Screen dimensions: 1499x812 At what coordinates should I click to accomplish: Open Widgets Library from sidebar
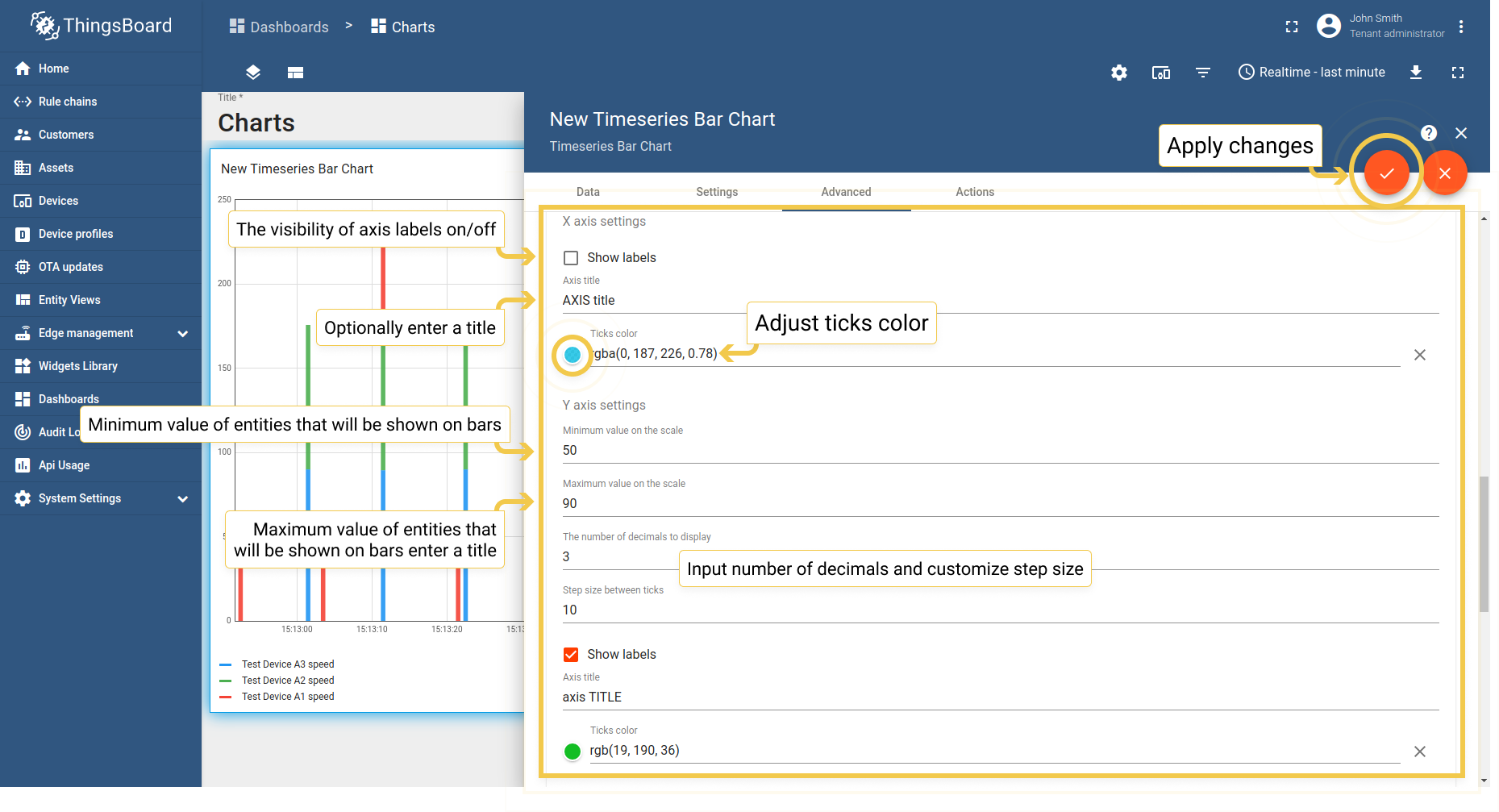(x=77, y=366)
